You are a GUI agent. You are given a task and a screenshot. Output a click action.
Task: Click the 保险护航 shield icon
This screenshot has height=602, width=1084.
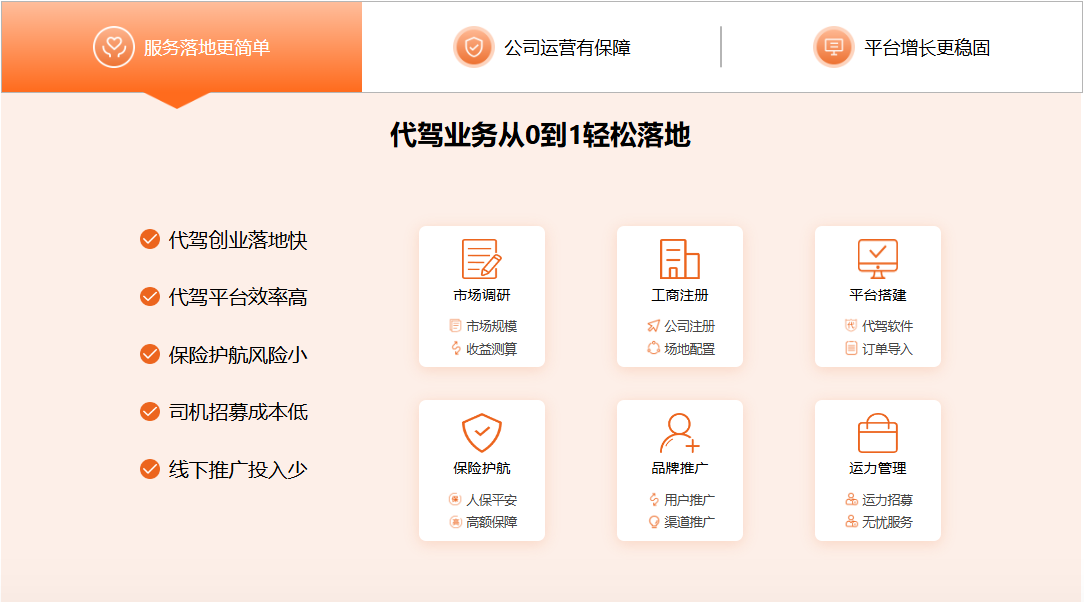(481, 433)
